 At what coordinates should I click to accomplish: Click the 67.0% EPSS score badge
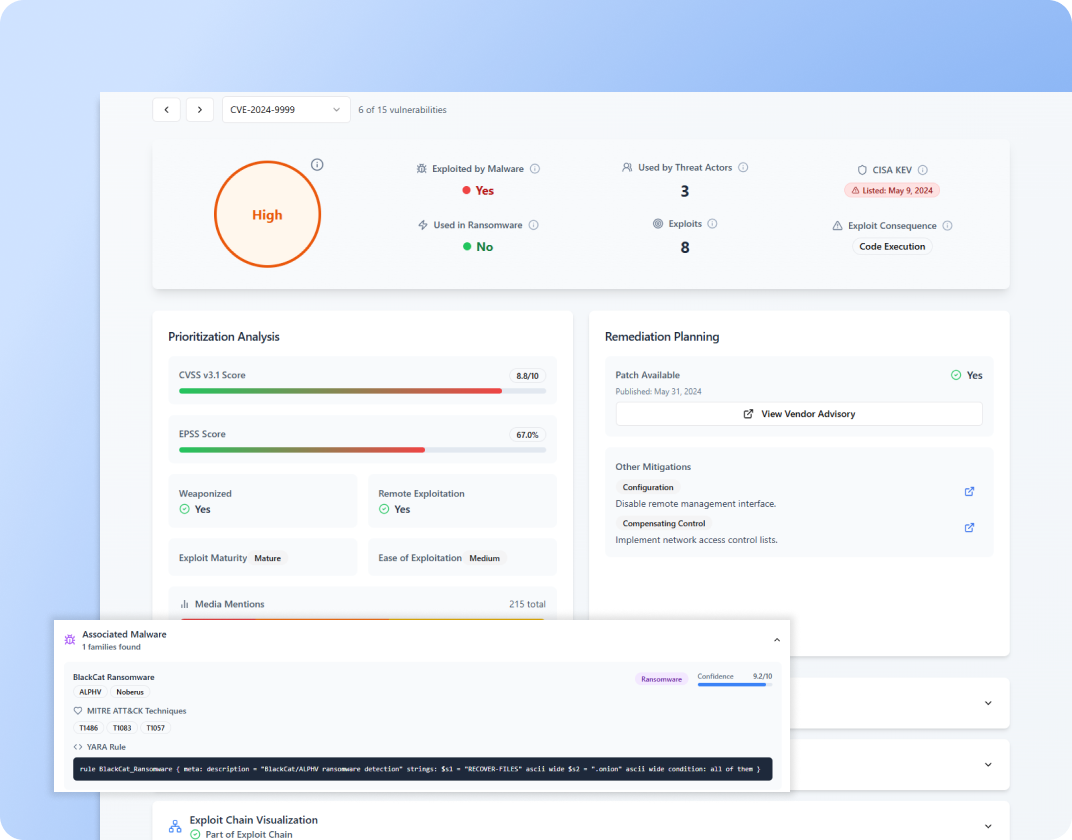point(527,435)
